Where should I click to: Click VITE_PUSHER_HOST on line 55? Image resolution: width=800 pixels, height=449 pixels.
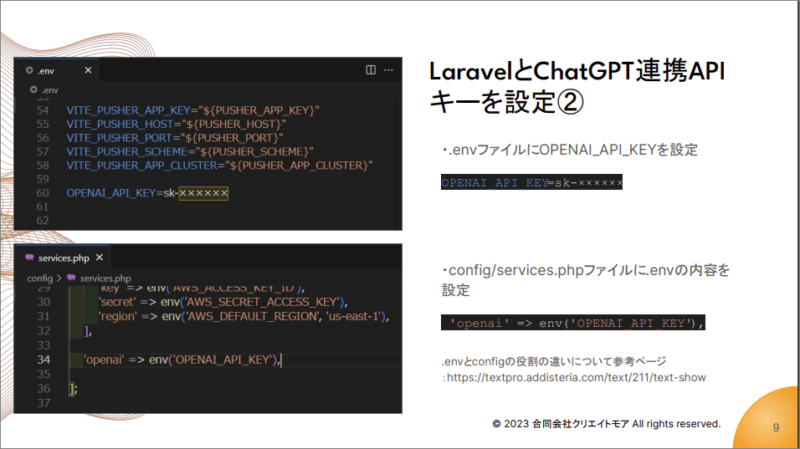point(119,124)
